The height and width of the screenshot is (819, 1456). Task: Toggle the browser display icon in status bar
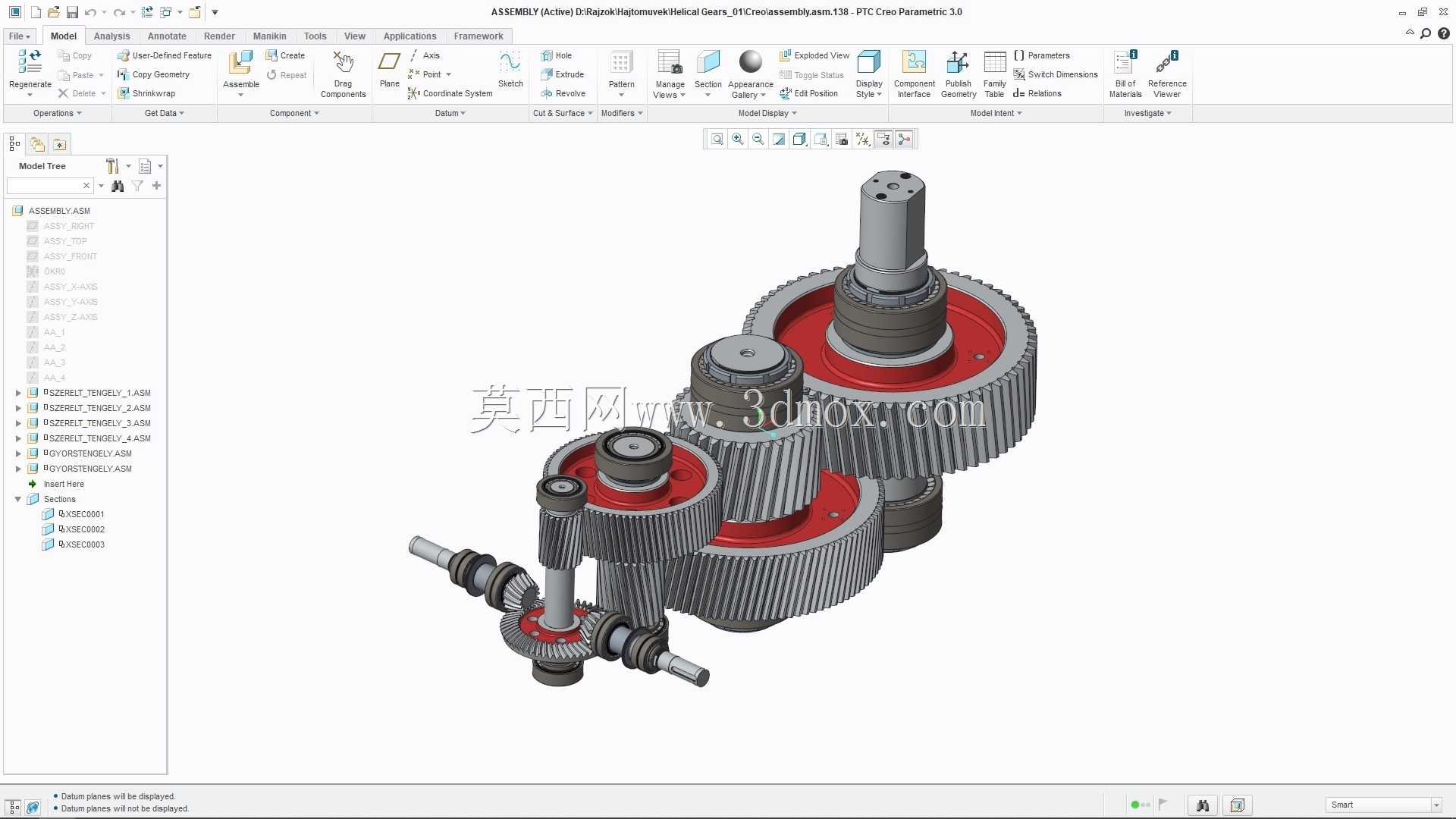(x=33, y=807)
